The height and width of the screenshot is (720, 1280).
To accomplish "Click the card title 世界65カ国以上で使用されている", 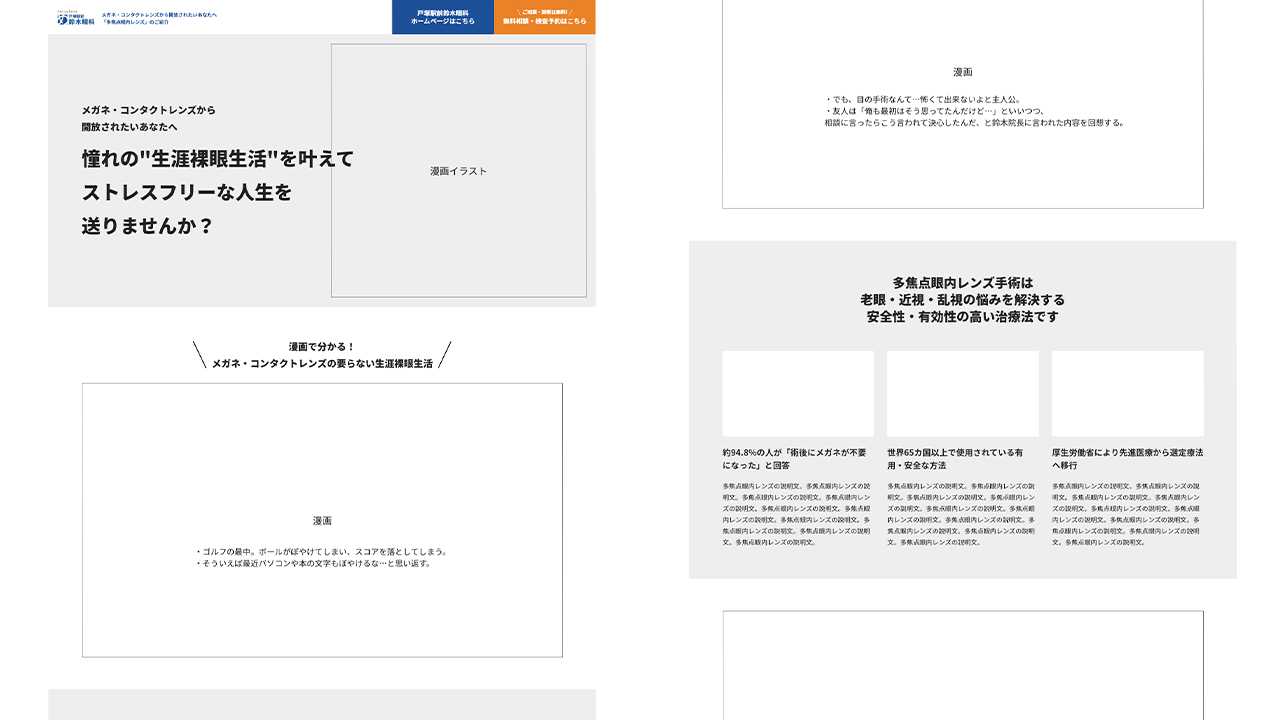I will point(955,459).
